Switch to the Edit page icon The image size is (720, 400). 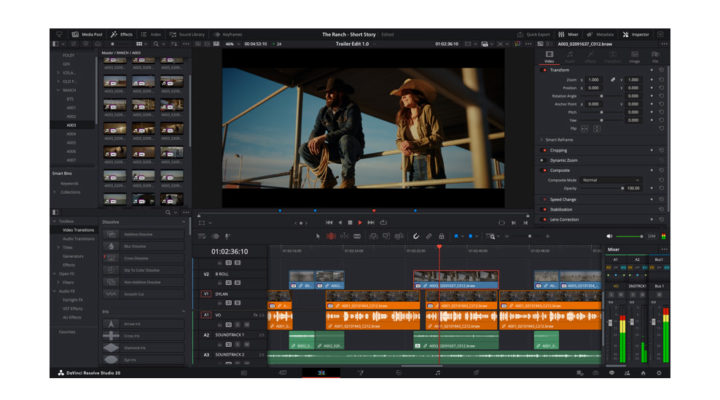click(x=321, y=373)
